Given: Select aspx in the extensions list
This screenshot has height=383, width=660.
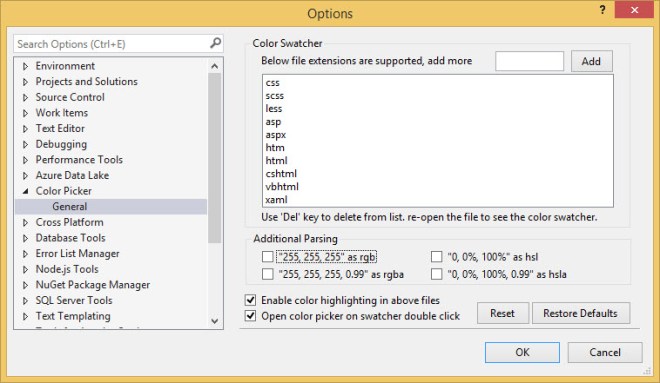Looking at the screenshot, I should click(276, 135).
